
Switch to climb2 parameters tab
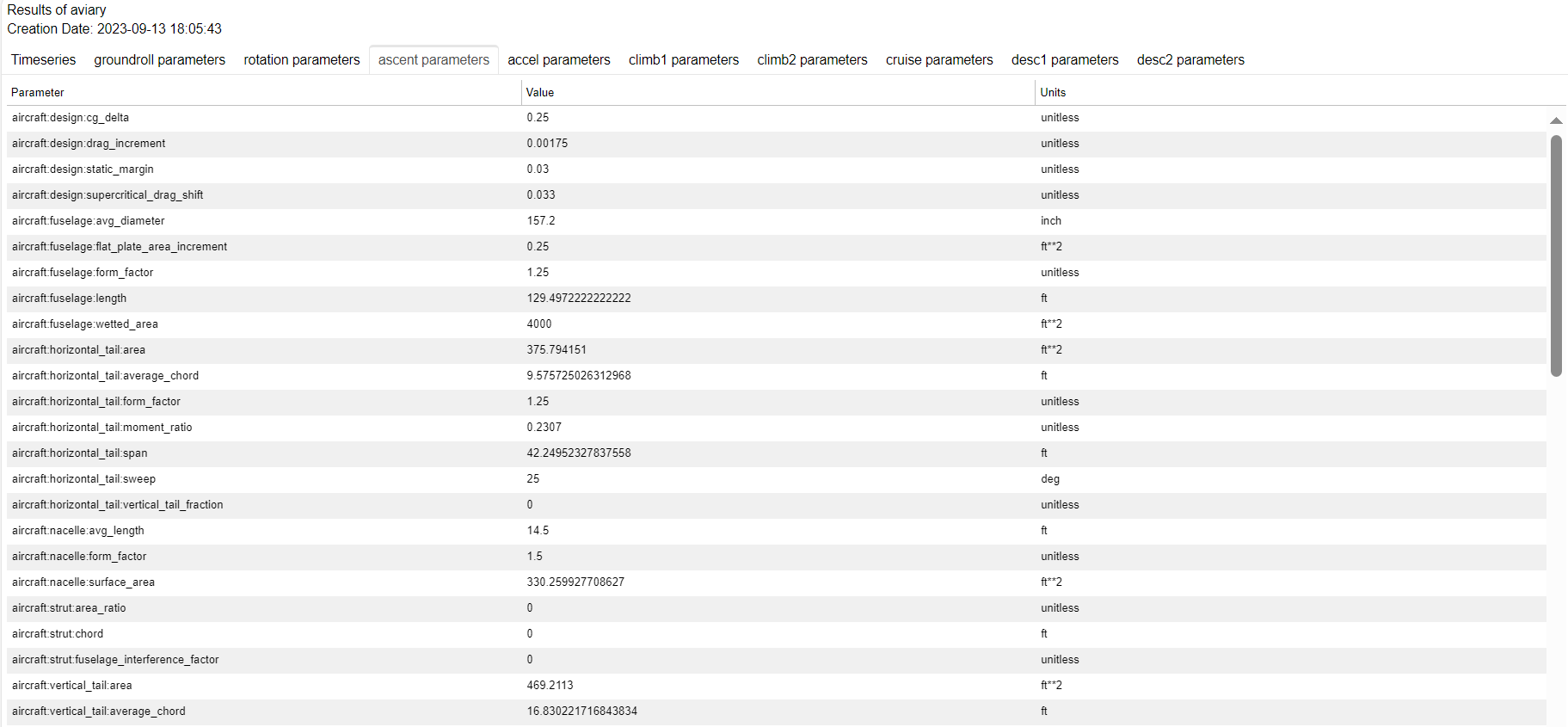[812, 59]
